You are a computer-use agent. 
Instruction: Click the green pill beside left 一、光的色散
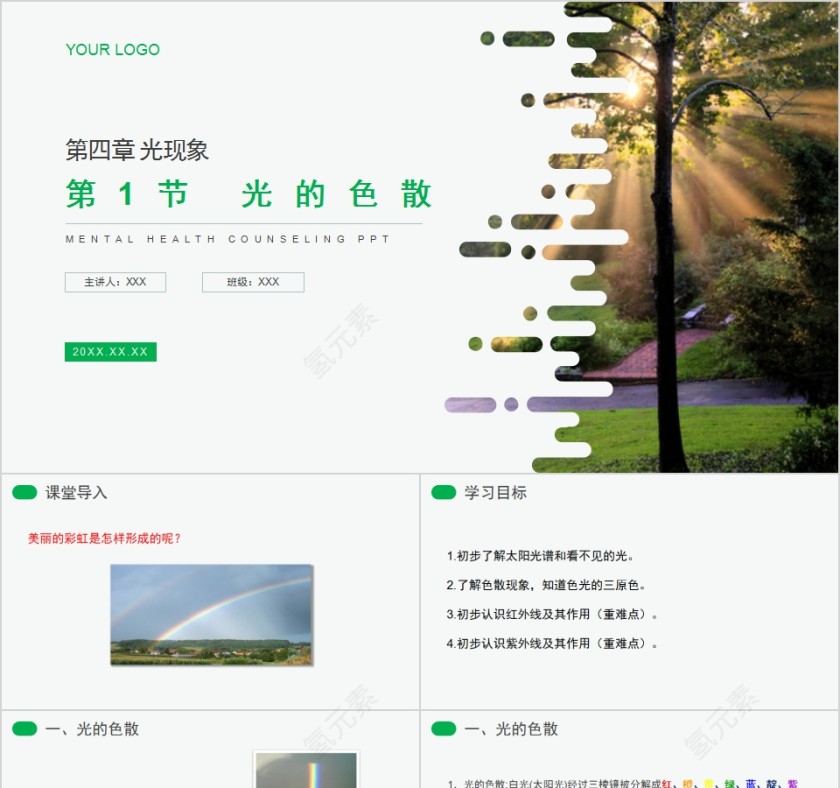click(25, 729)
